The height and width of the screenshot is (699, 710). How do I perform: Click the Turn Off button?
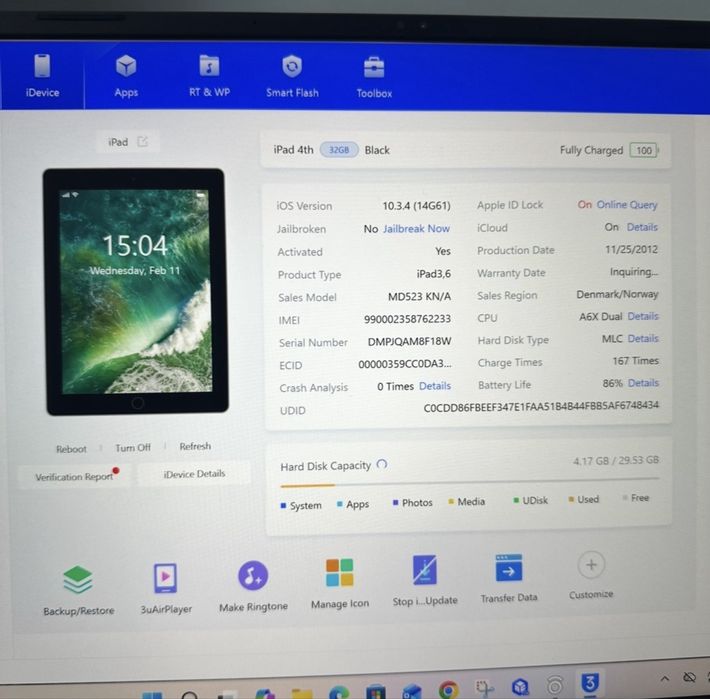[x=133, y=448]
